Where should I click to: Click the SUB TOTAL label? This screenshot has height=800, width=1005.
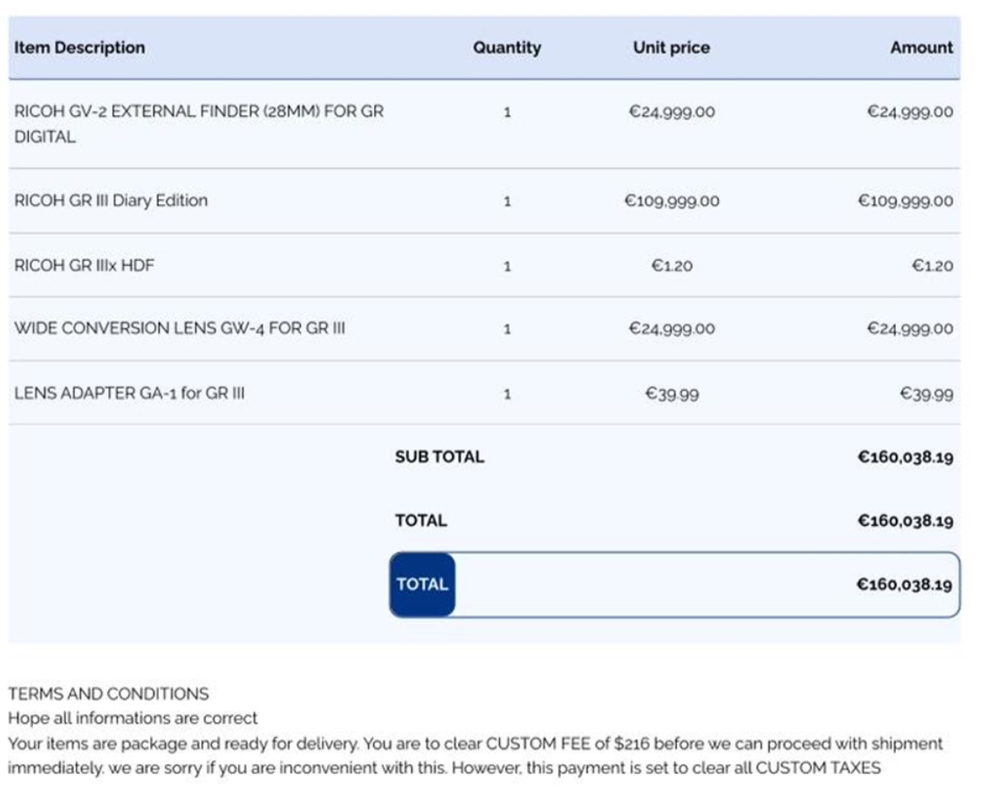click(439, 457)
